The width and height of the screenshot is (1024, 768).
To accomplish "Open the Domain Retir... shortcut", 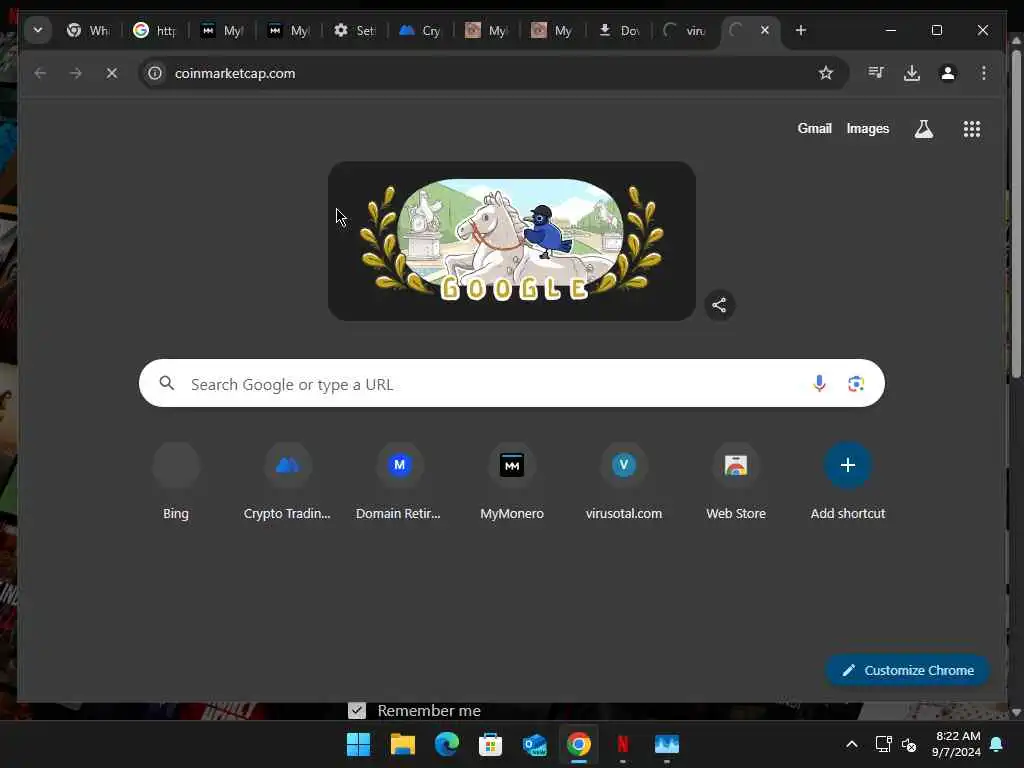I will click(399, 482).
